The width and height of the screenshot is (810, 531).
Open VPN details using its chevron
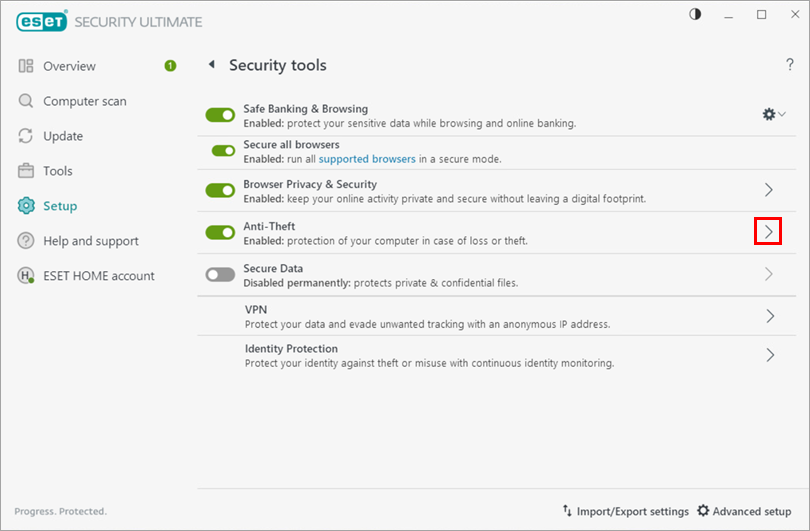click(x=769, y=316)
